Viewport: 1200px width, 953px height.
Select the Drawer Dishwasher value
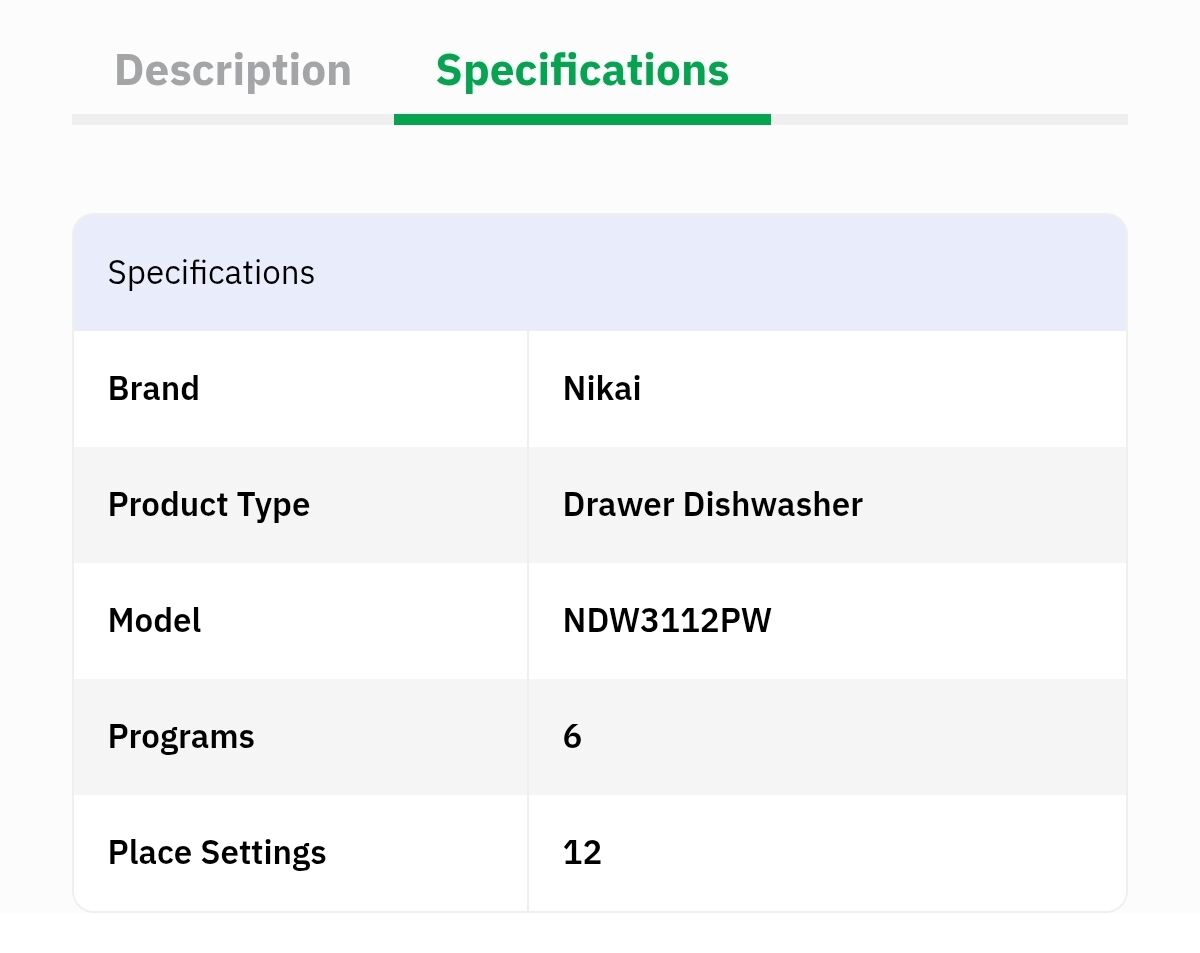click(x=713, y=505)
